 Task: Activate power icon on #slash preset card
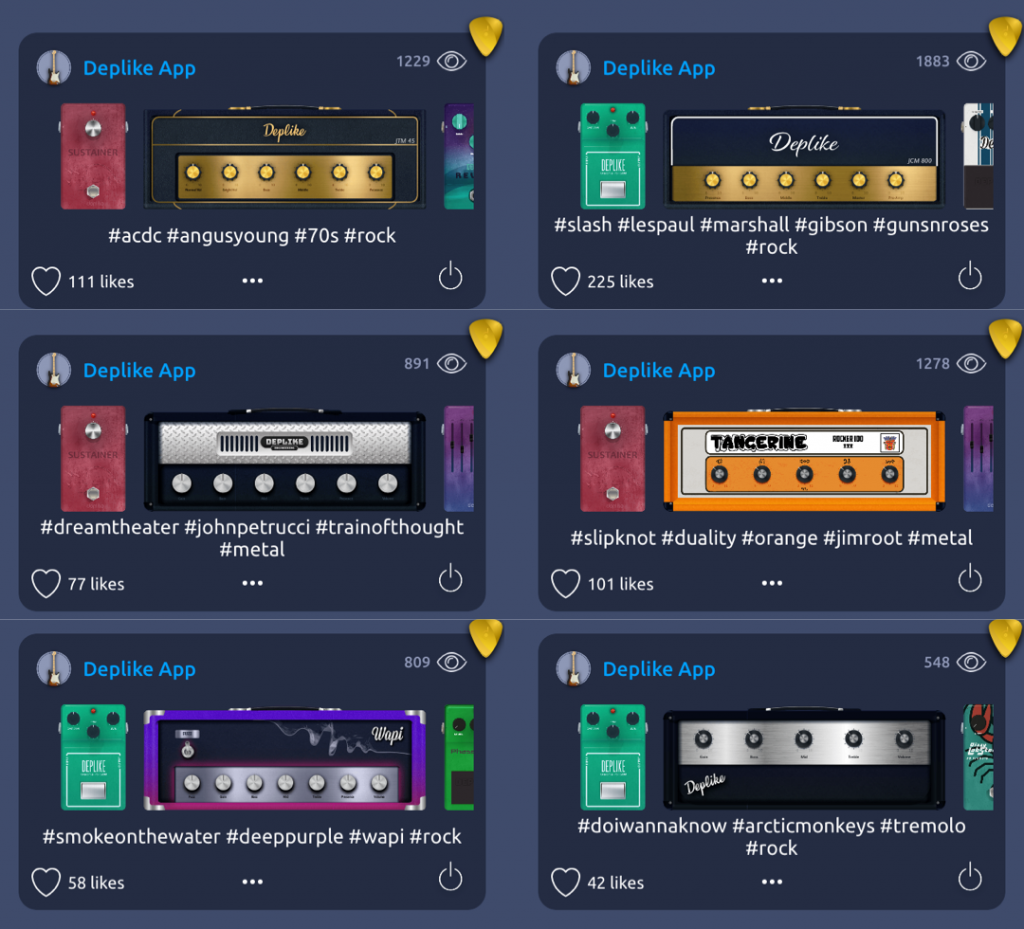[970, 276]
